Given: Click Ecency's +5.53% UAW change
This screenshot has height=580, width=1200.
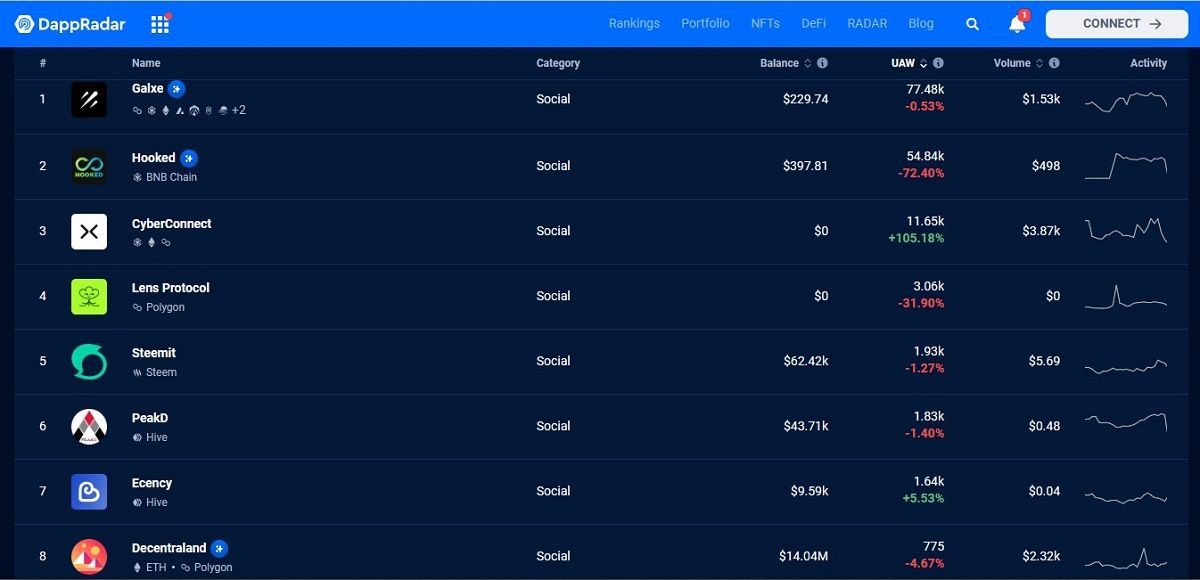Looking at the screenshot, I should click(x=923, y=498).
